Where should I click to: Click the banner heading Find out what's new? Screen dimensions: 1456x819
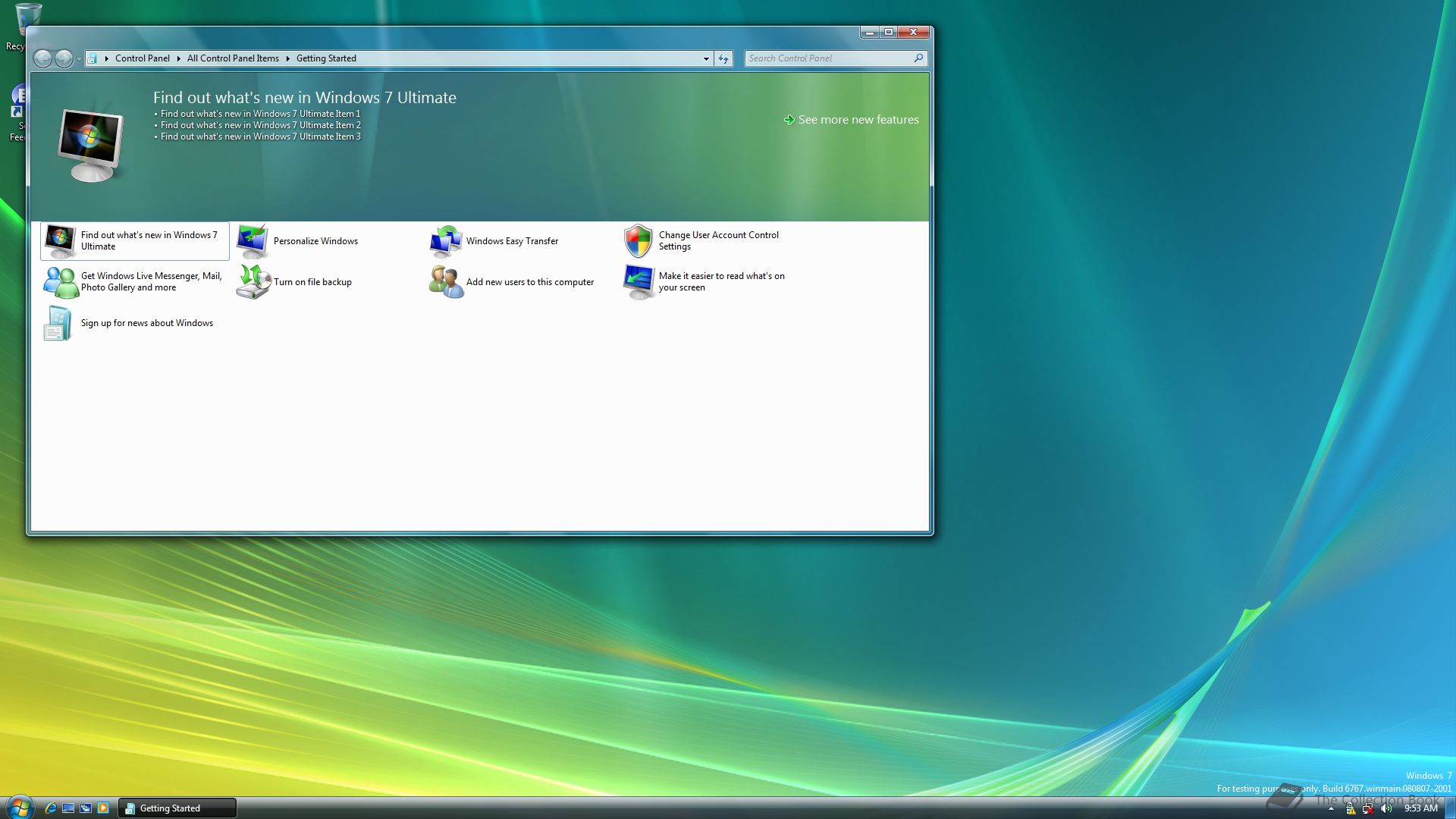[x=304, y=98]
